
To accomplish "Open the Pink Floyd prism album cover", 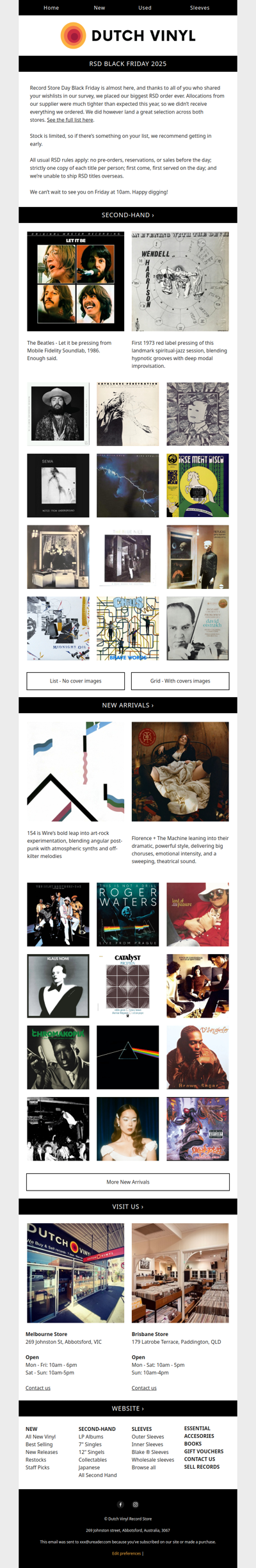I will click(x=127, y=1057).
